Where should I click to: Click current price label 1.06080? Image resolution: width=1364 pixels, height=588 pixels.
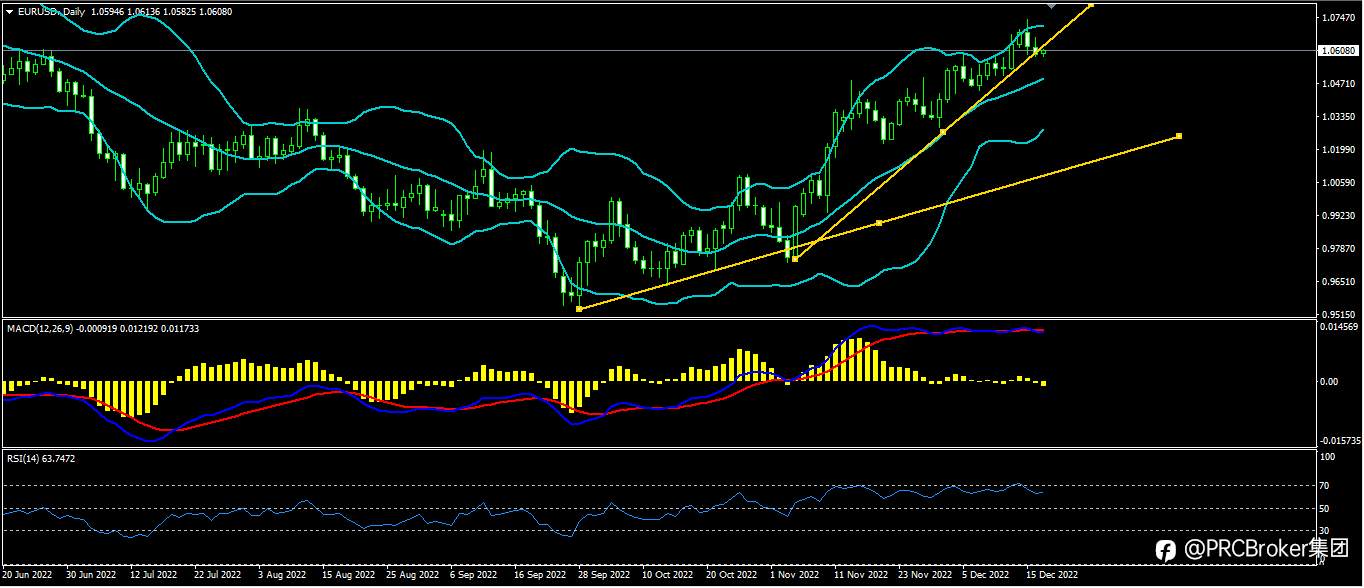[x=1337, y=50]
